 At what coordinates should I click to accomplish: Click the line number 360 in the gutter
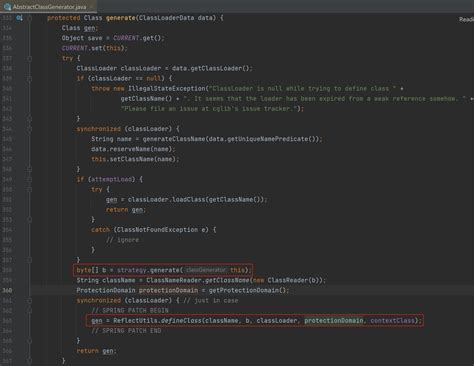tap(7, 290)
